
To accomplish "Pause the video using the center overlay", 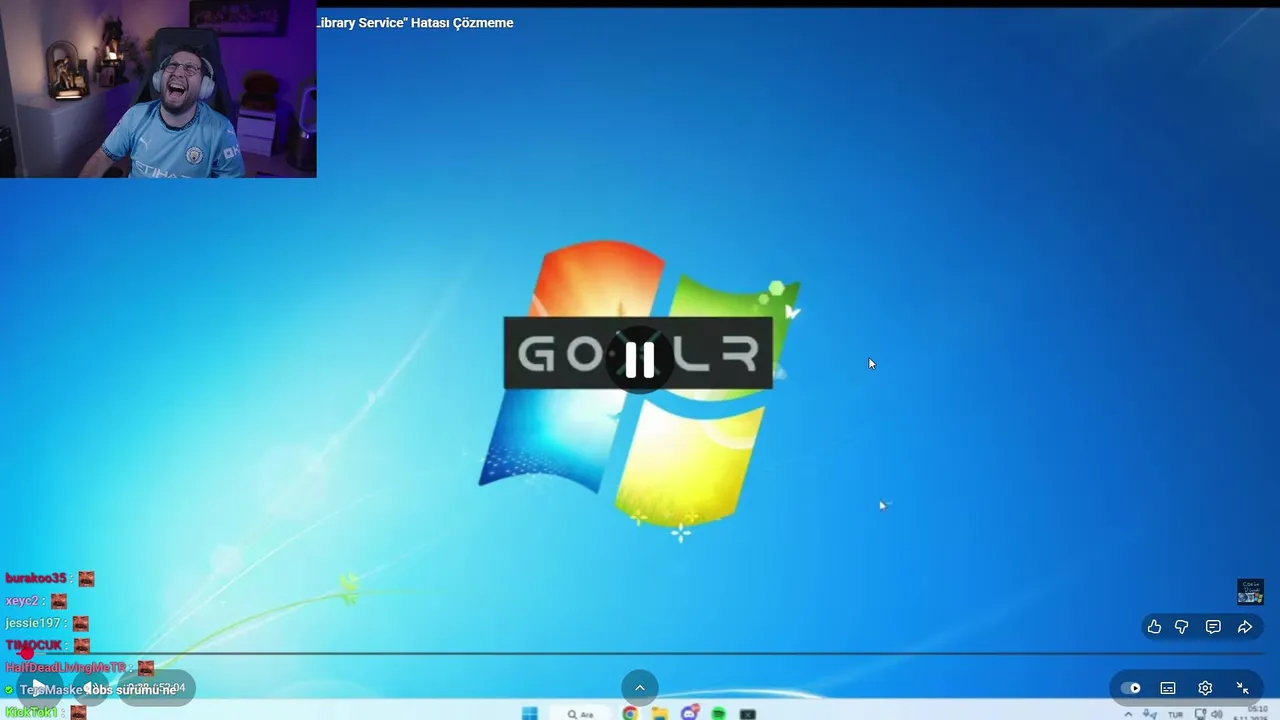I will coord(640,358).
